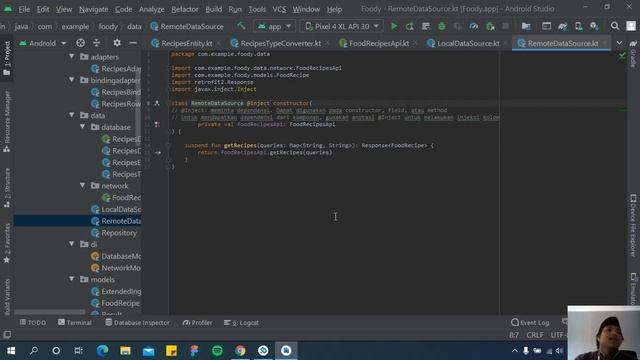Click Sync Project with Gradle Files icon

point(562,26)
